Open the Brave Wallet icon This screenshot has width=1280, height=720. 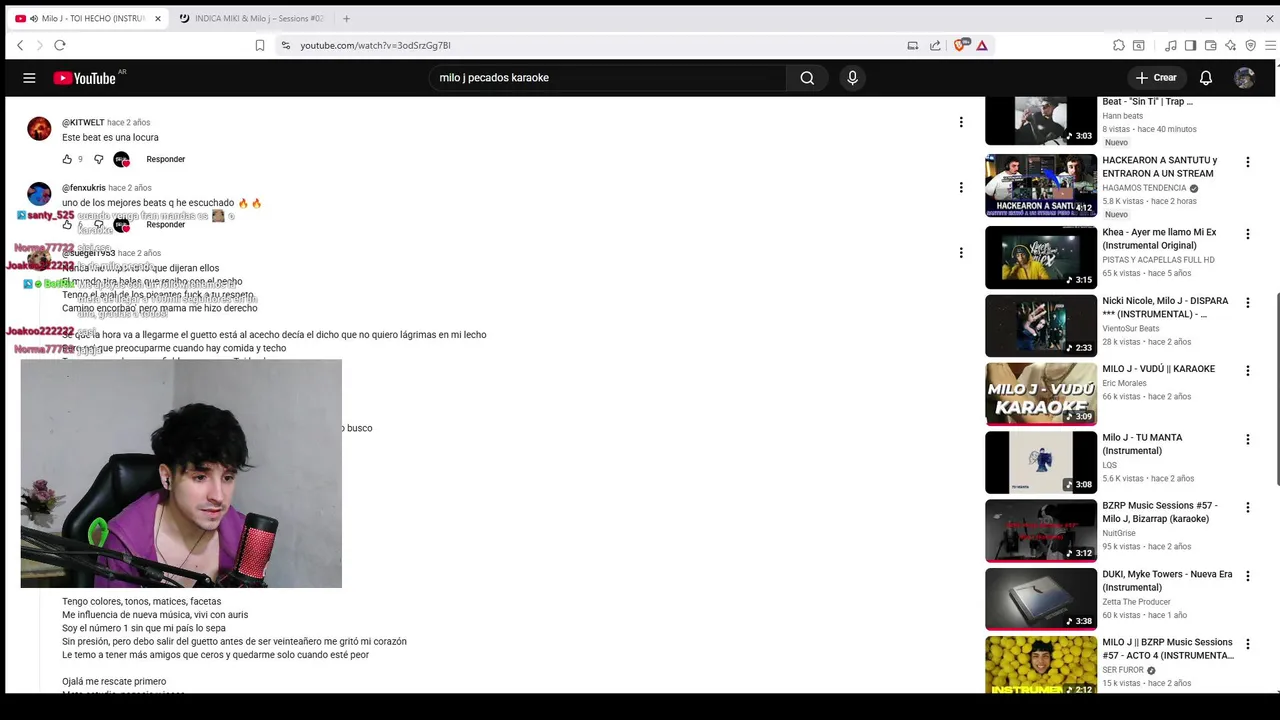tap(1210, 45)
